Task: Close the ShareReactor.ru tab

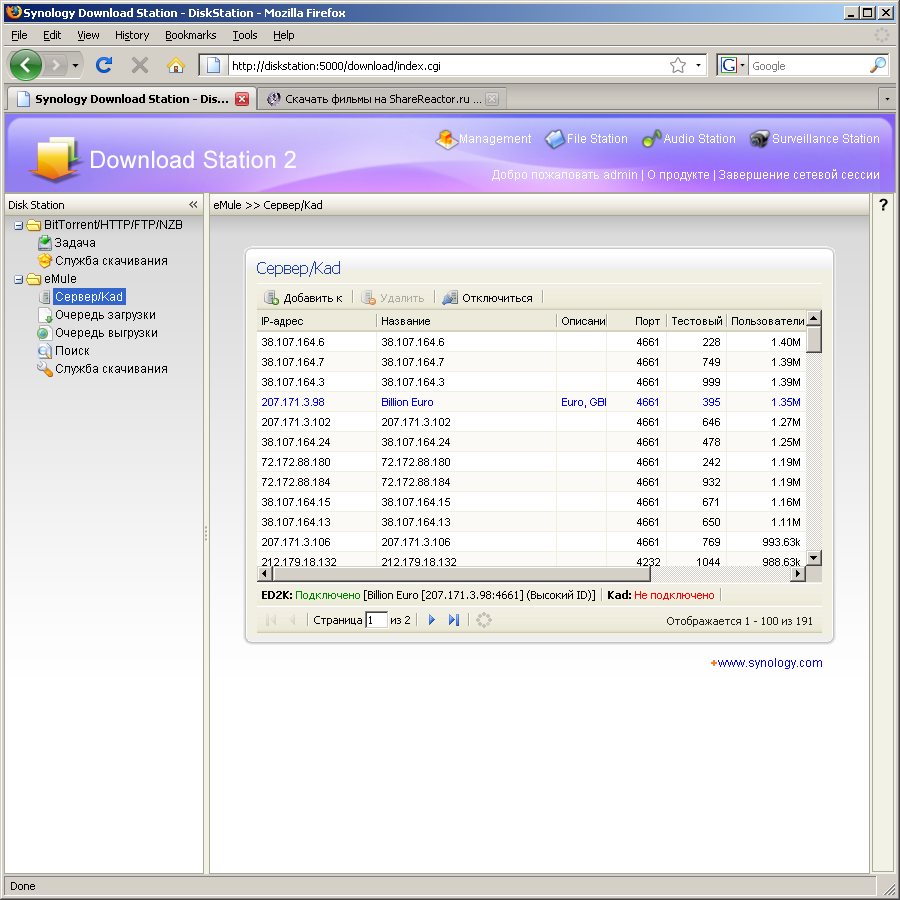Action: (492, 99)
